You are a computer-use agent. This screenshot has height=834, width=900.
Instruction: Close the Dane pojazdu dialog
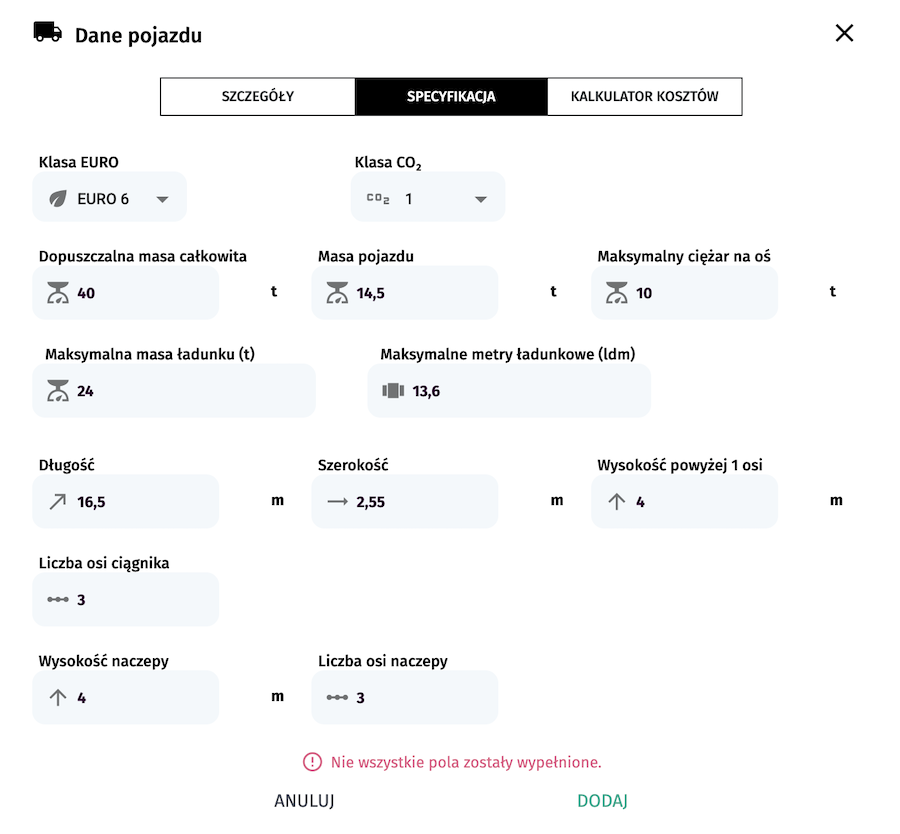click(x=844, y=33)
